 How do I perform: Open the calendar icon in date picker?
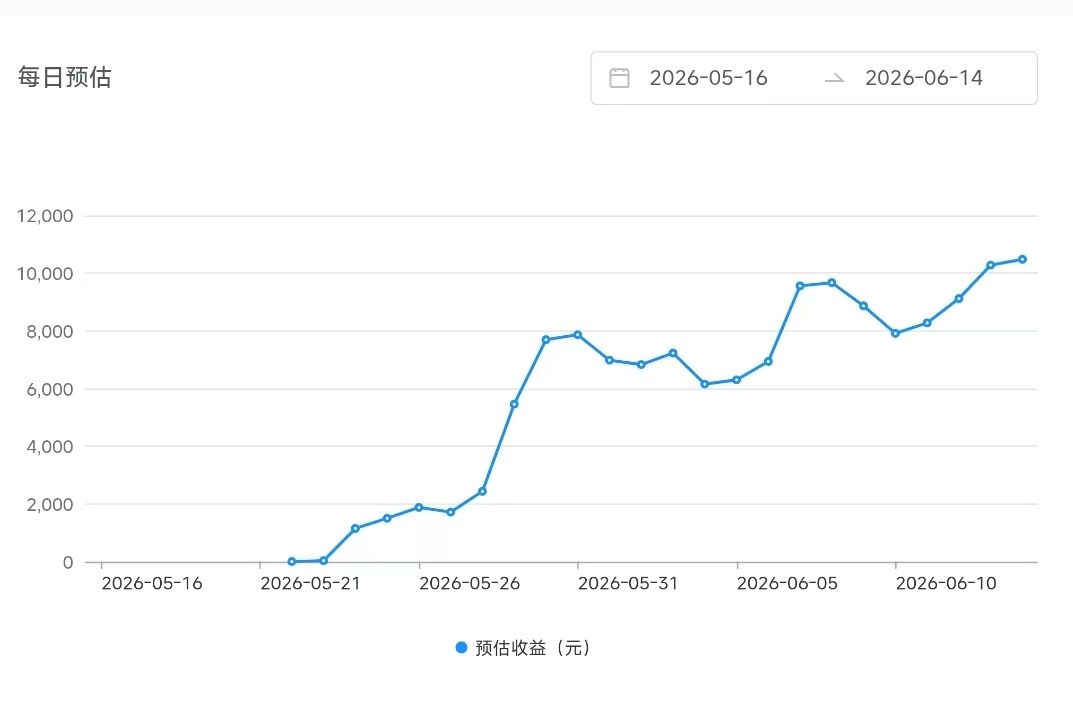click(619, 78)
